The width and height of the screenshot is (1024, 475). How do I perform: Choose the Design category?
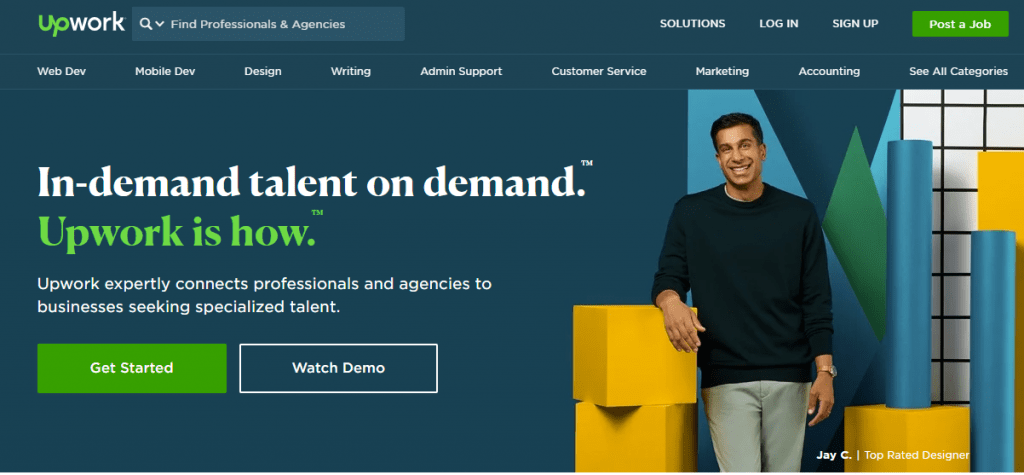pos(263,72)
